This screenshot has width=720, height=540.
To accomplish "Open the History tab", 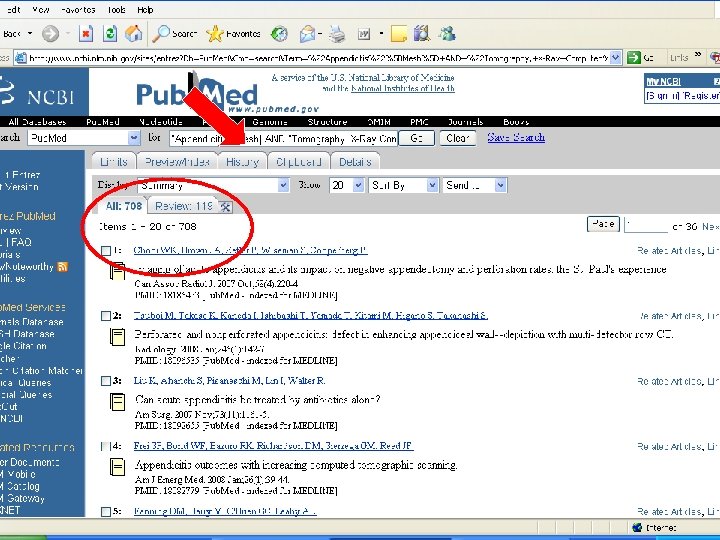I will pyautogui.click(x=242, y=162).
